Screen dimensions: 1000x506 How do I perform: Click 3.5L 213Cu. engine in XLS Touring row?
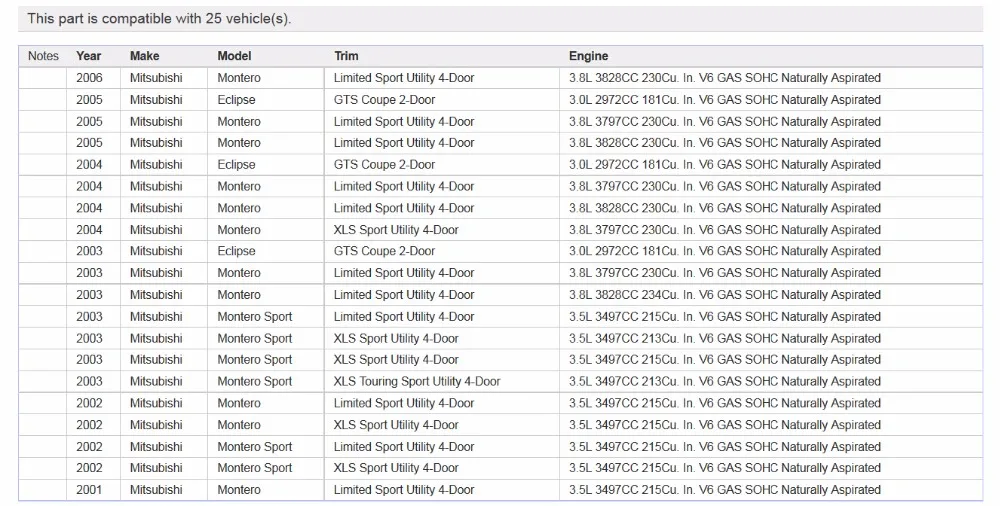point(724,382)
